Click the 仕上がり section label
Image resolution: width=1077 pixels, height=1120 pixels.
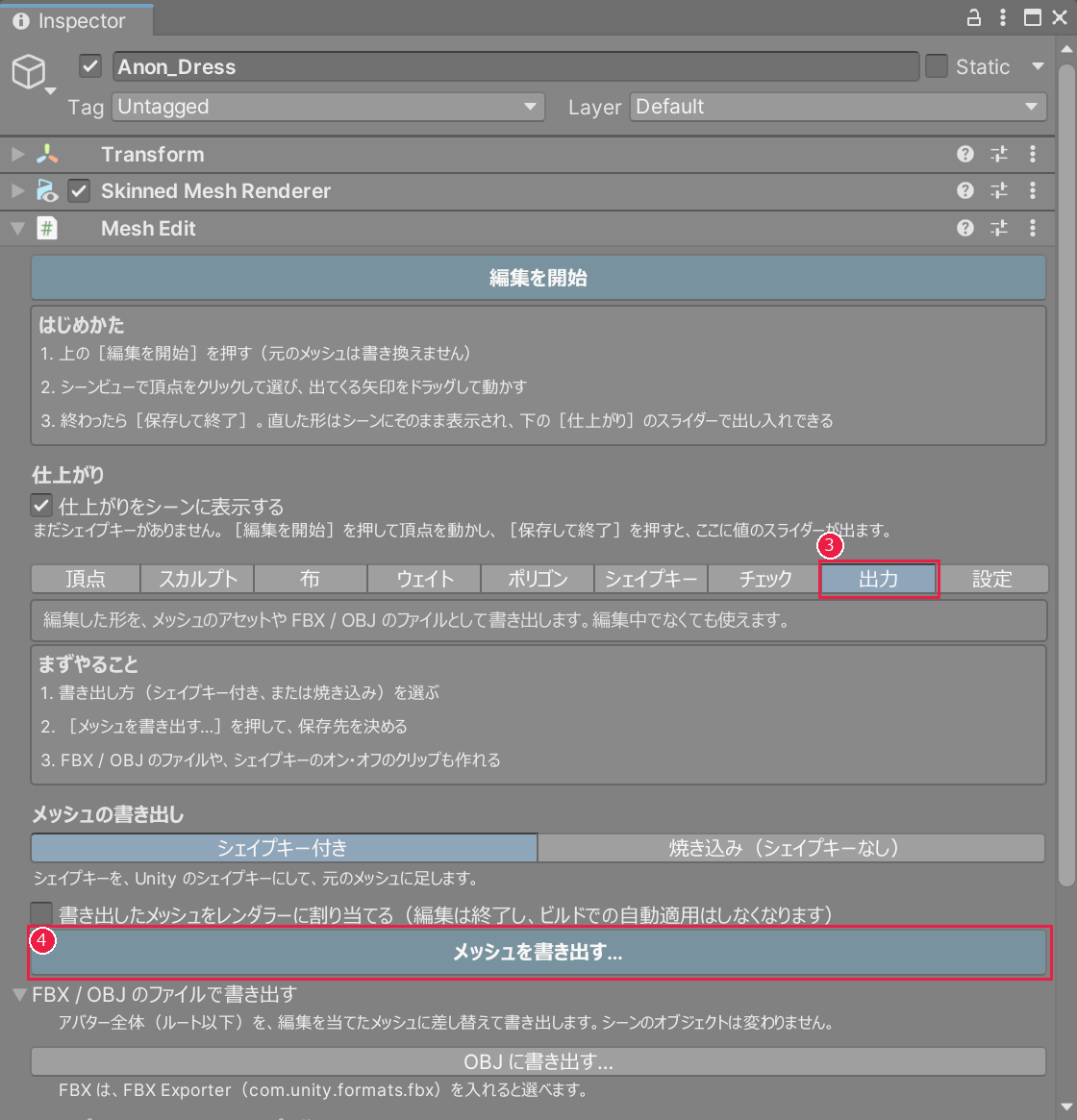pyautogui.click(x=68, y=475)
